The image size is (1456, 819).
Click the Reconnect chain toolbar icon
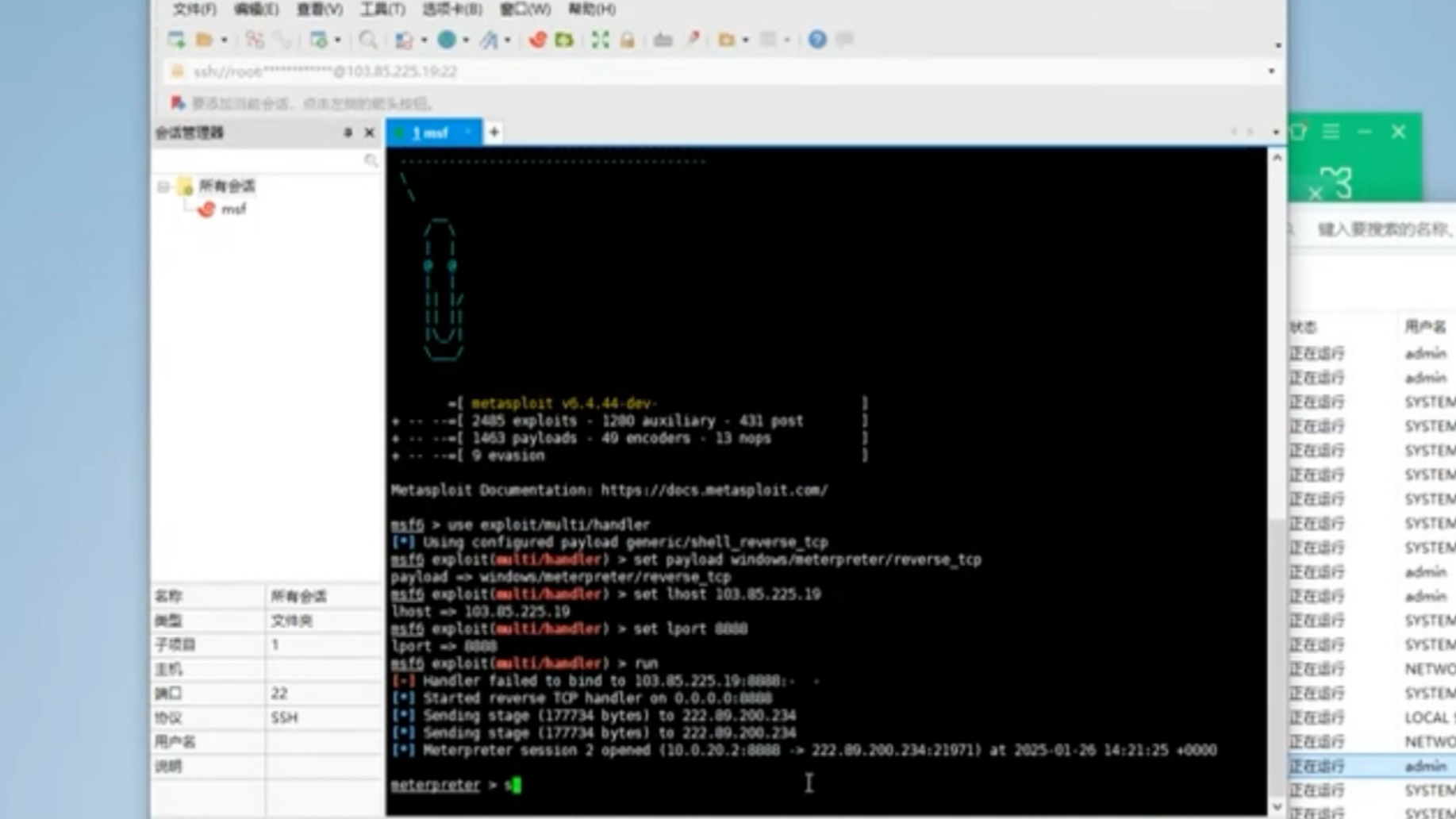click(x=283, y=39)
